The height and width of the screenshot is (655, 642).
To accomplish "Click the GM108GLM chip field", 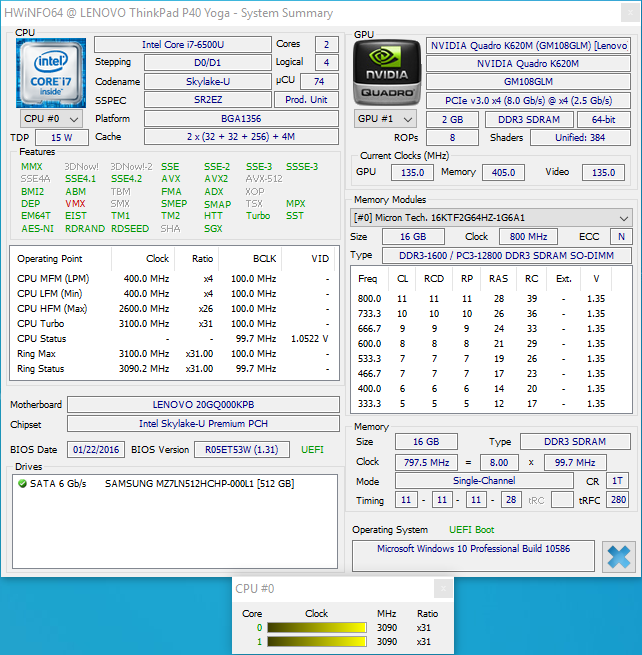I will 528,81.
